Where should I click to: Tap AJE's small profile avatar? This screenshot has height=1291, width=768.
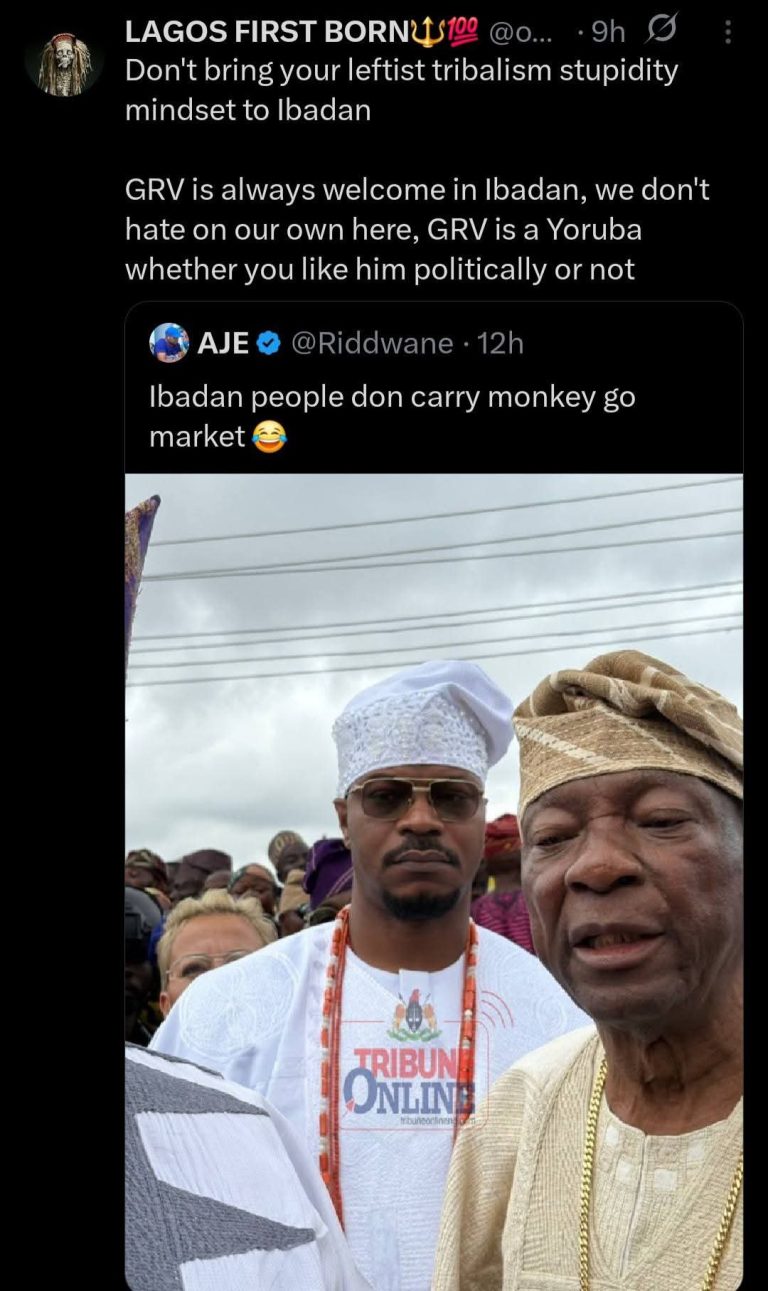pyautogui.click(x=169, y=343)
